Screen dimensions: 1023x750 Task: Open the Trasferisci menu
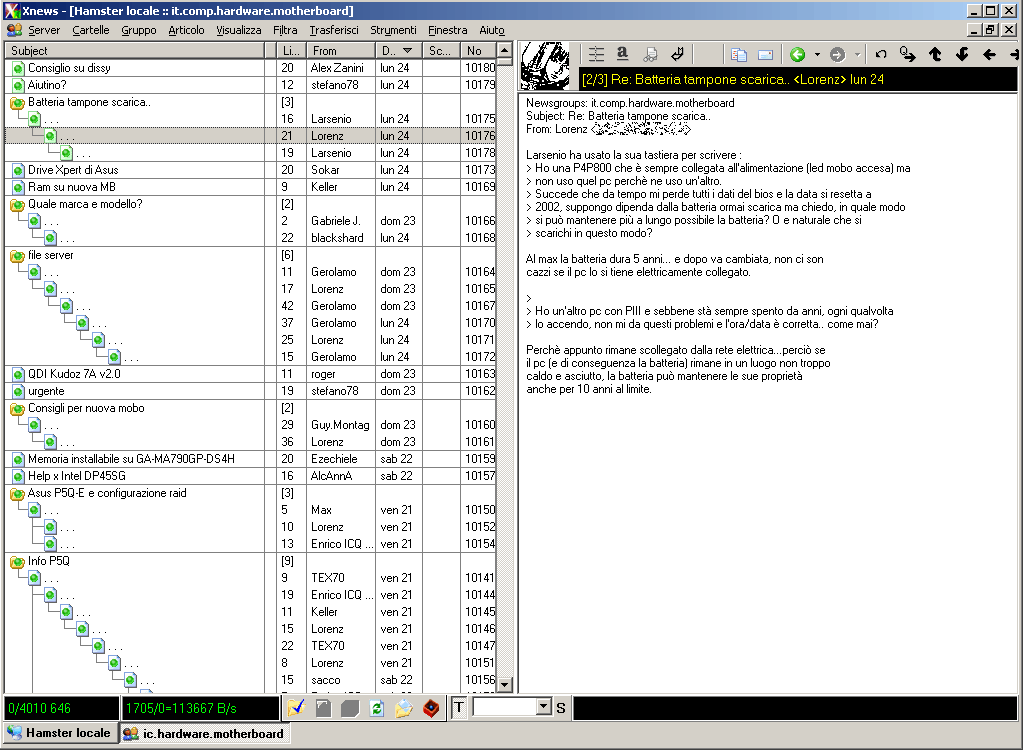click(x=334, y=30)
